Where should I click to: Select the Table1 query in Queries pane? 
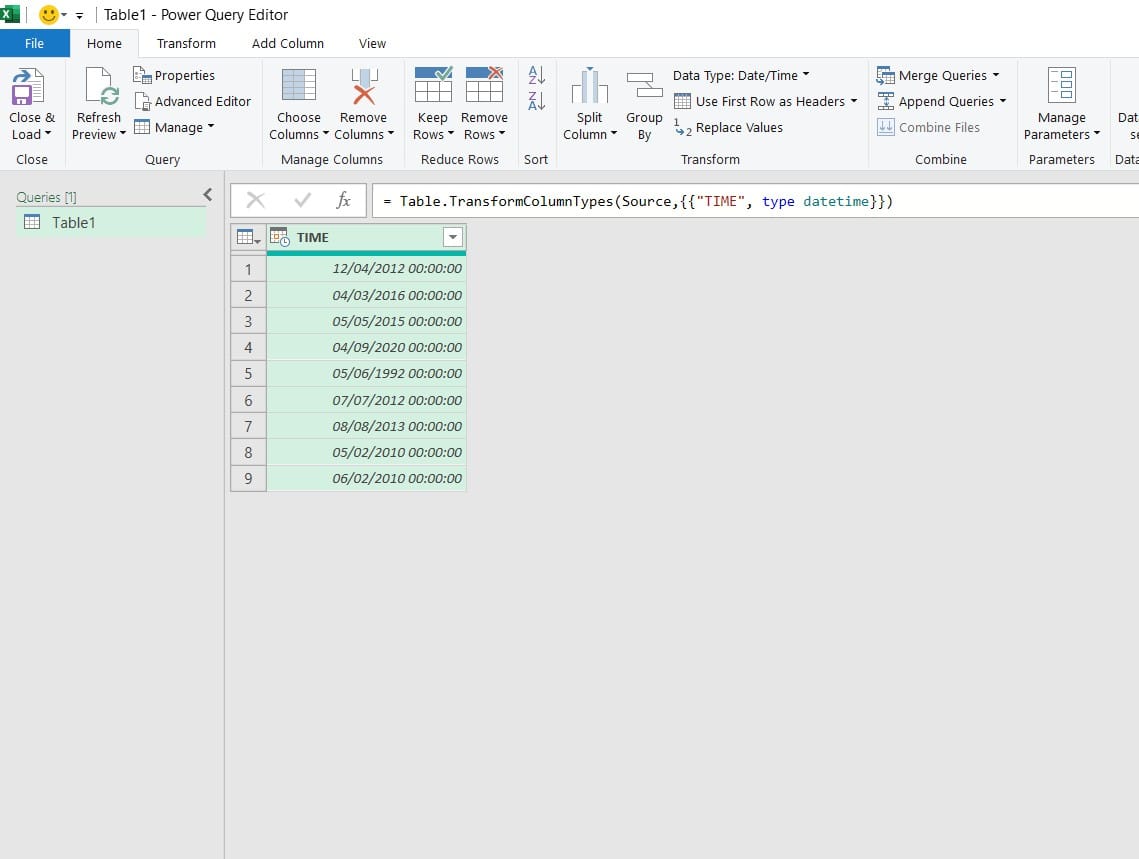(x=71, y=222)
